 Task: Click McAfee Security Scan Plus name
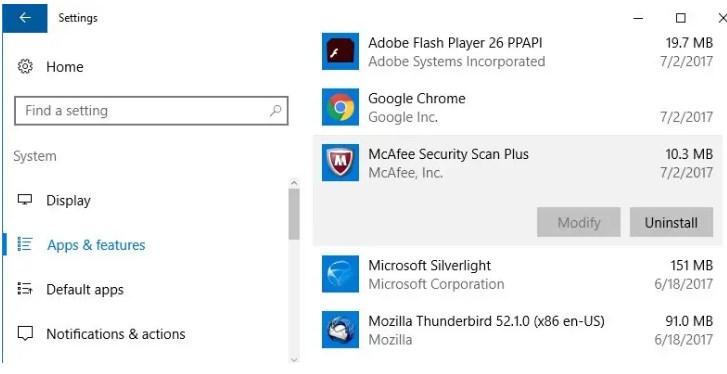point(448,154)
